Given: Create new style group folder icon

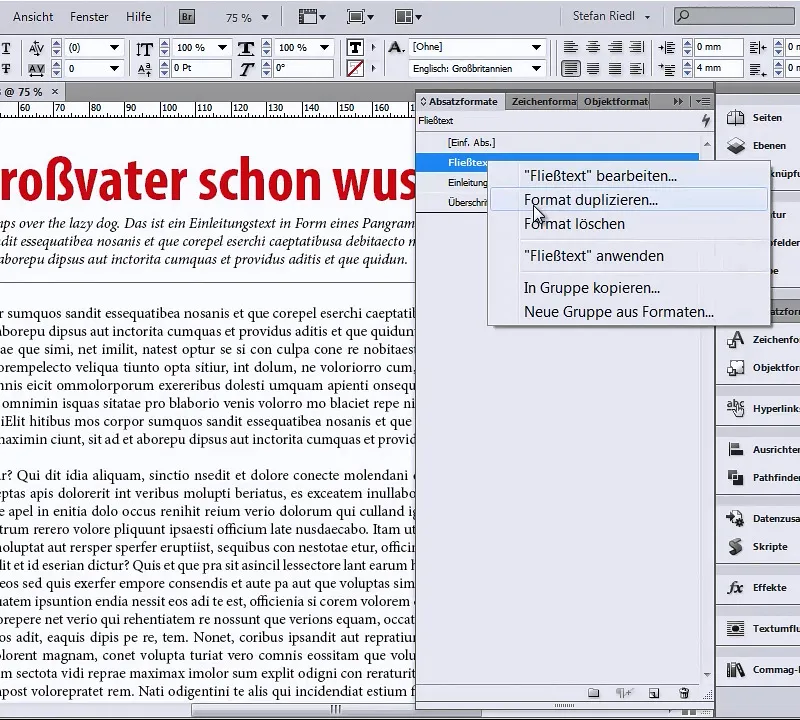Looking at the screenshot, I should (593, 692).
